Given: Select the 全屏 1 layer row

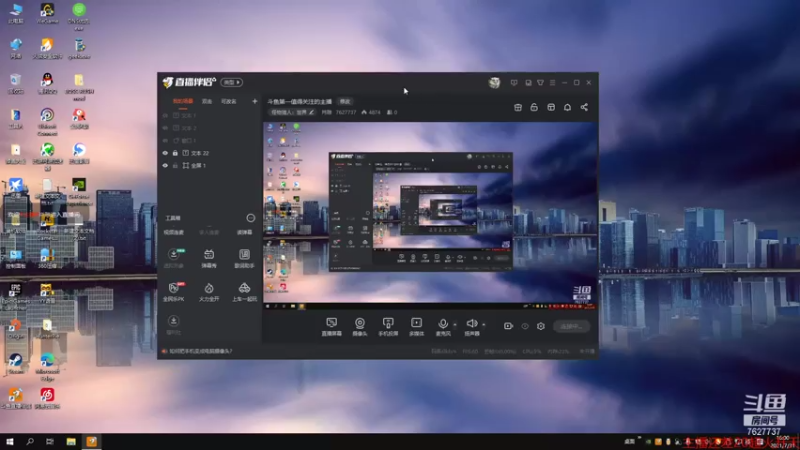Looking at the screenshot, I should pos(209,166).
